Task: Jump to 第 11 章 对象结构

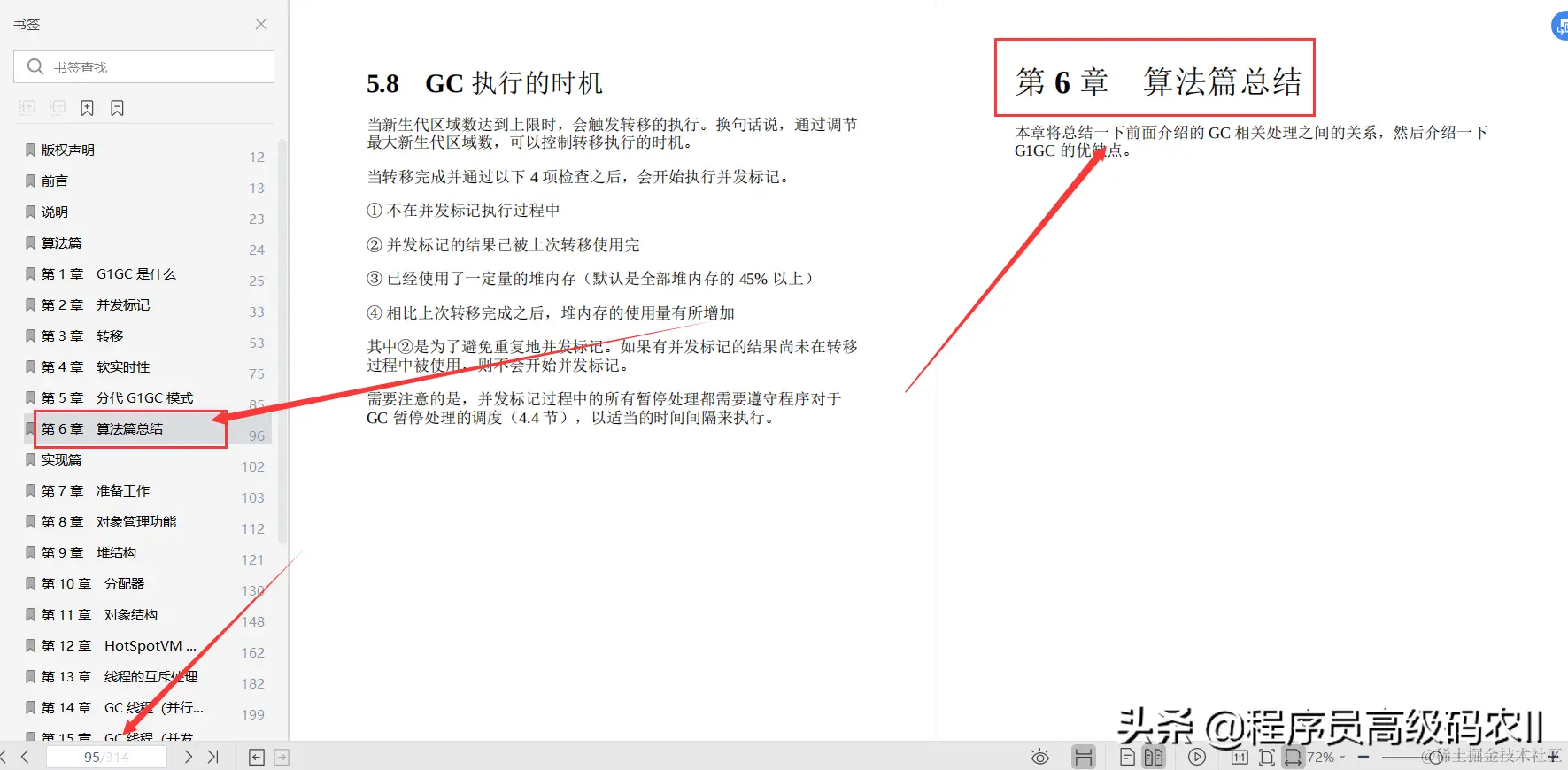Action: pos(99,614)
